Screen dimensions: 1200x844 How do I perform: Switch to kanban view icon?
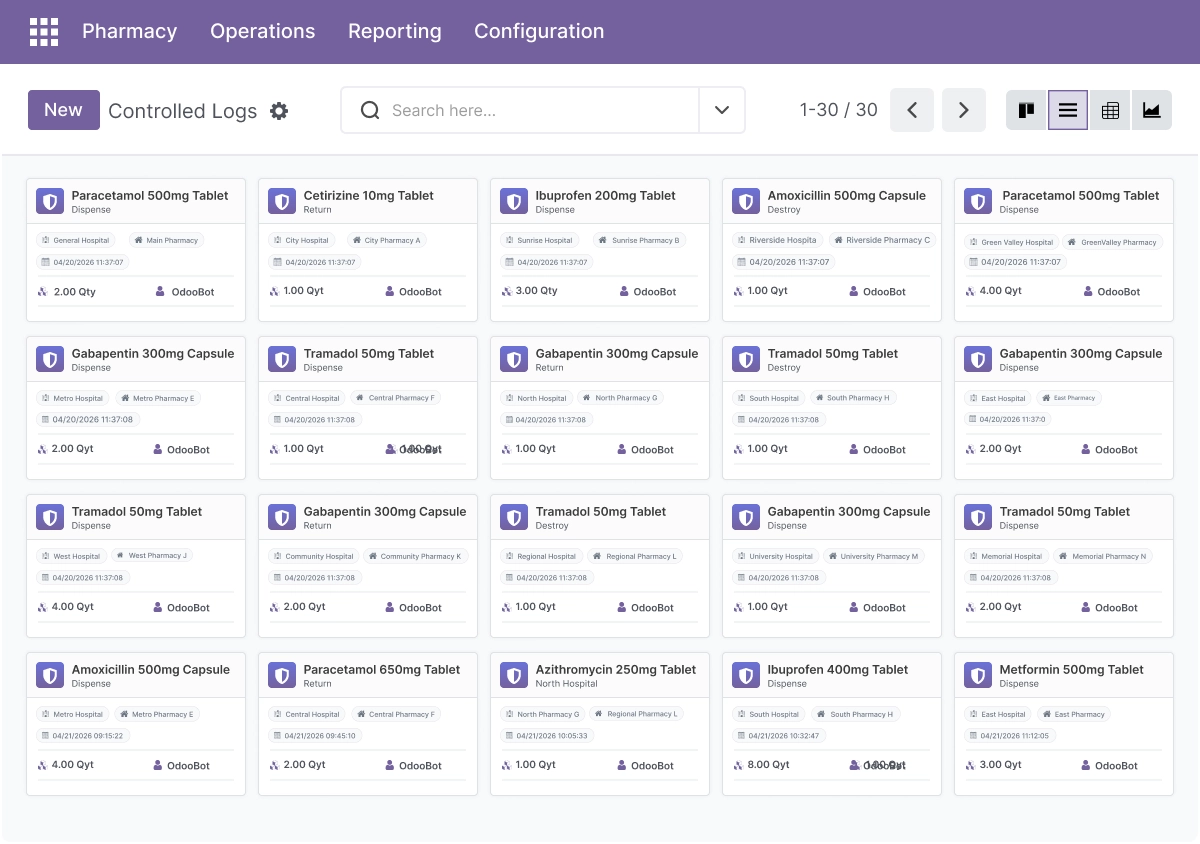coord(1026,110)
